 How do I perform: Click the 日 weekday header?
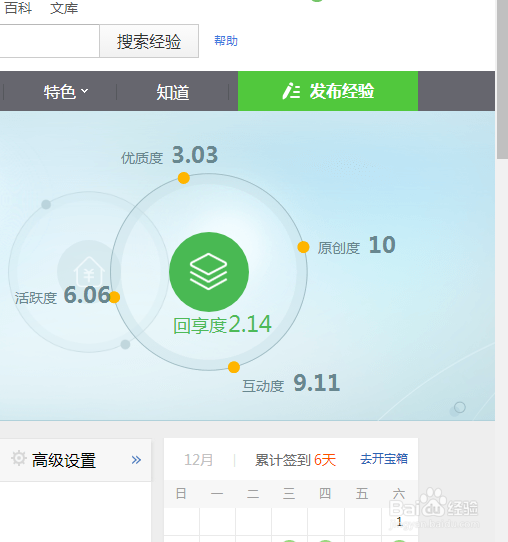(181, 494)
